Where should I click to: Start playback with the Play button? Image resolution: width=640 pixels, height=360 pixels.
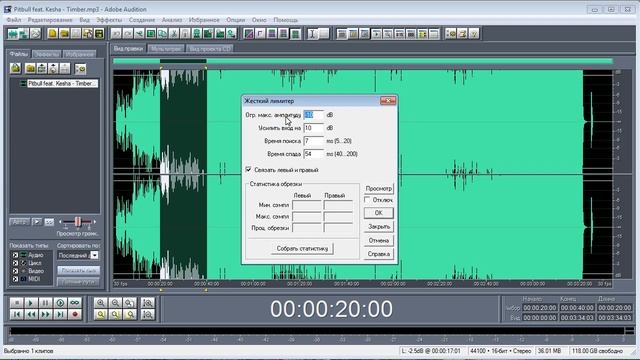(31, 303)
